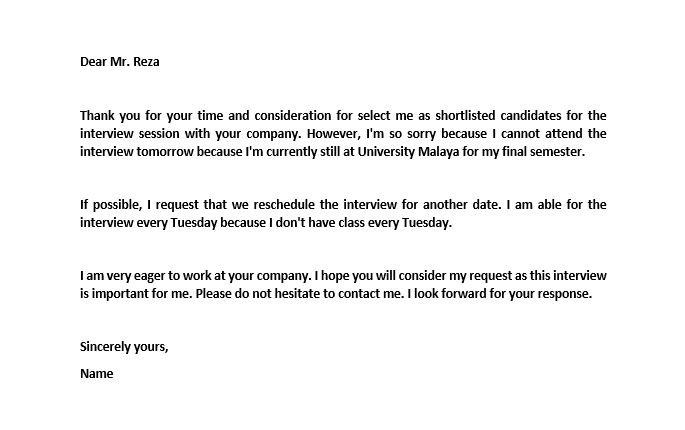685x430 pixels.
Task: Click the 'Name' signature placeholder
Action: [97, 374]
